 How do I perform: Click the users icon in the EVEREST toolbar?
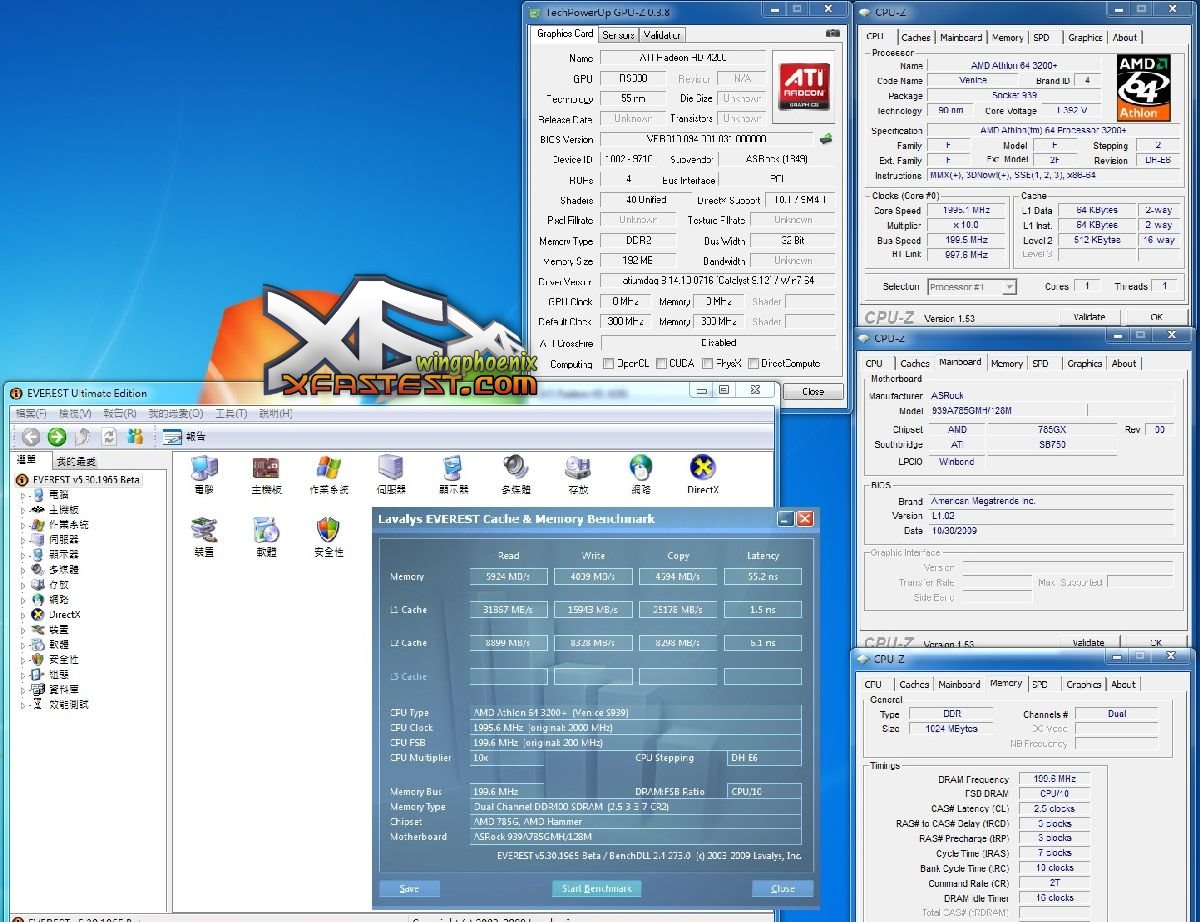135,437
